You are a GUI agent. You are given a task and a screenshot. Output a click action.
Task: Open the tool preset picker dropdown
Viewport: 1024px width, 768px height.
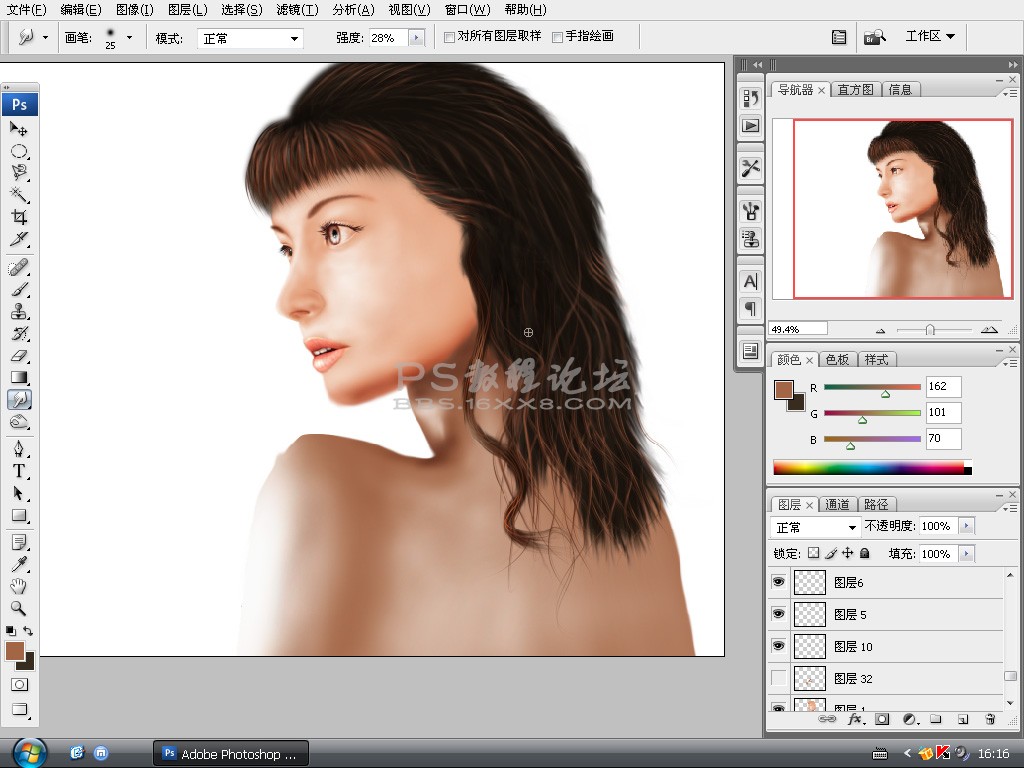pos(44,37)
